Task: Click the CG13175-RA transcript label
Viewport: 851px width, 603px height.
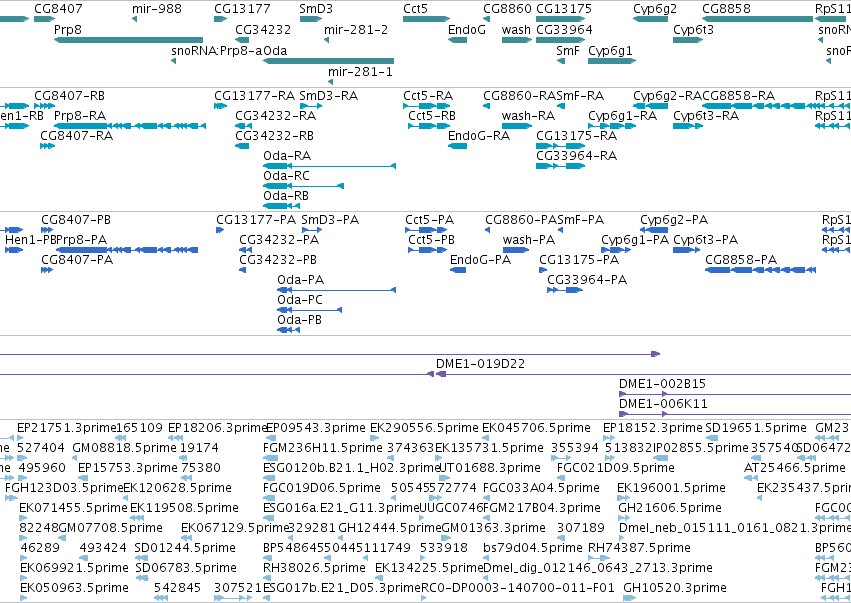Action: pos(576,135)
